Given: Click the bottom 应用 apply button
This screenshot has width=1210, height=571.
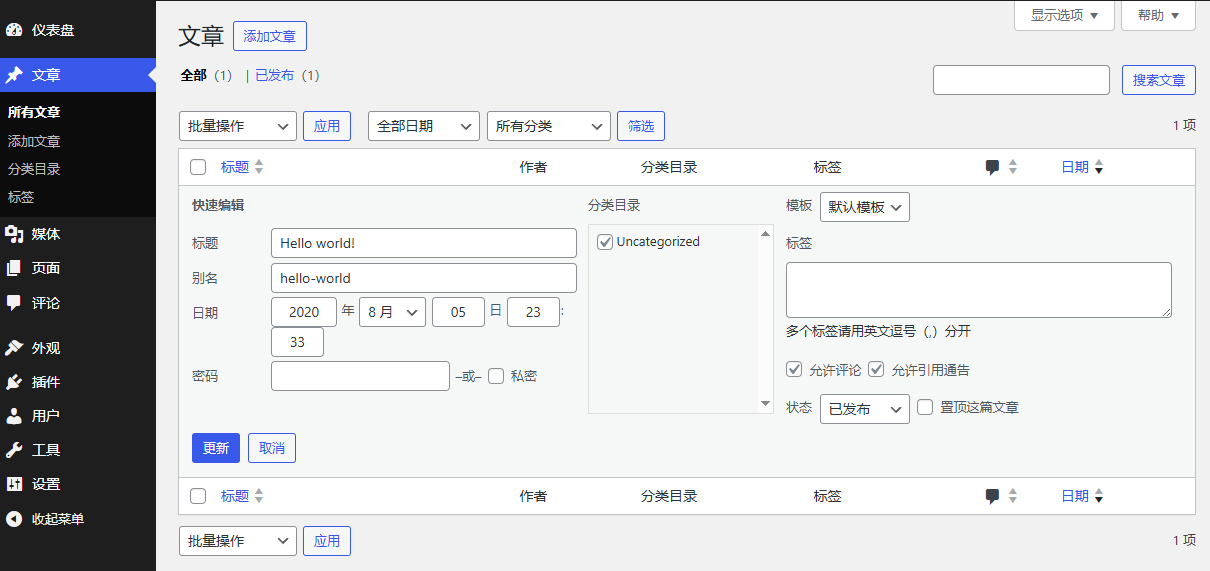Looking at the screenshot, I should [x=327, y=541].
